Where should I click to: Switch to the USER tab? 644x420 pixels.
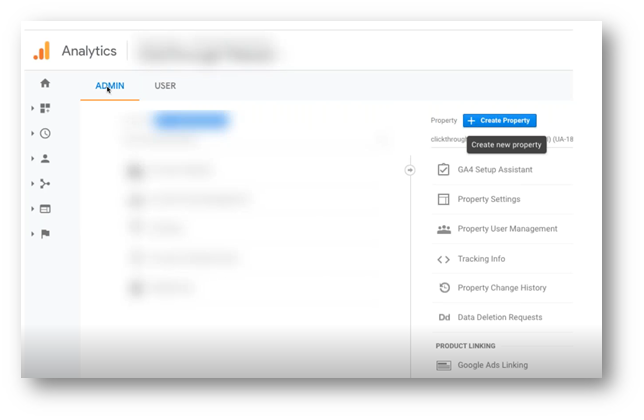[x=165, y=86]
